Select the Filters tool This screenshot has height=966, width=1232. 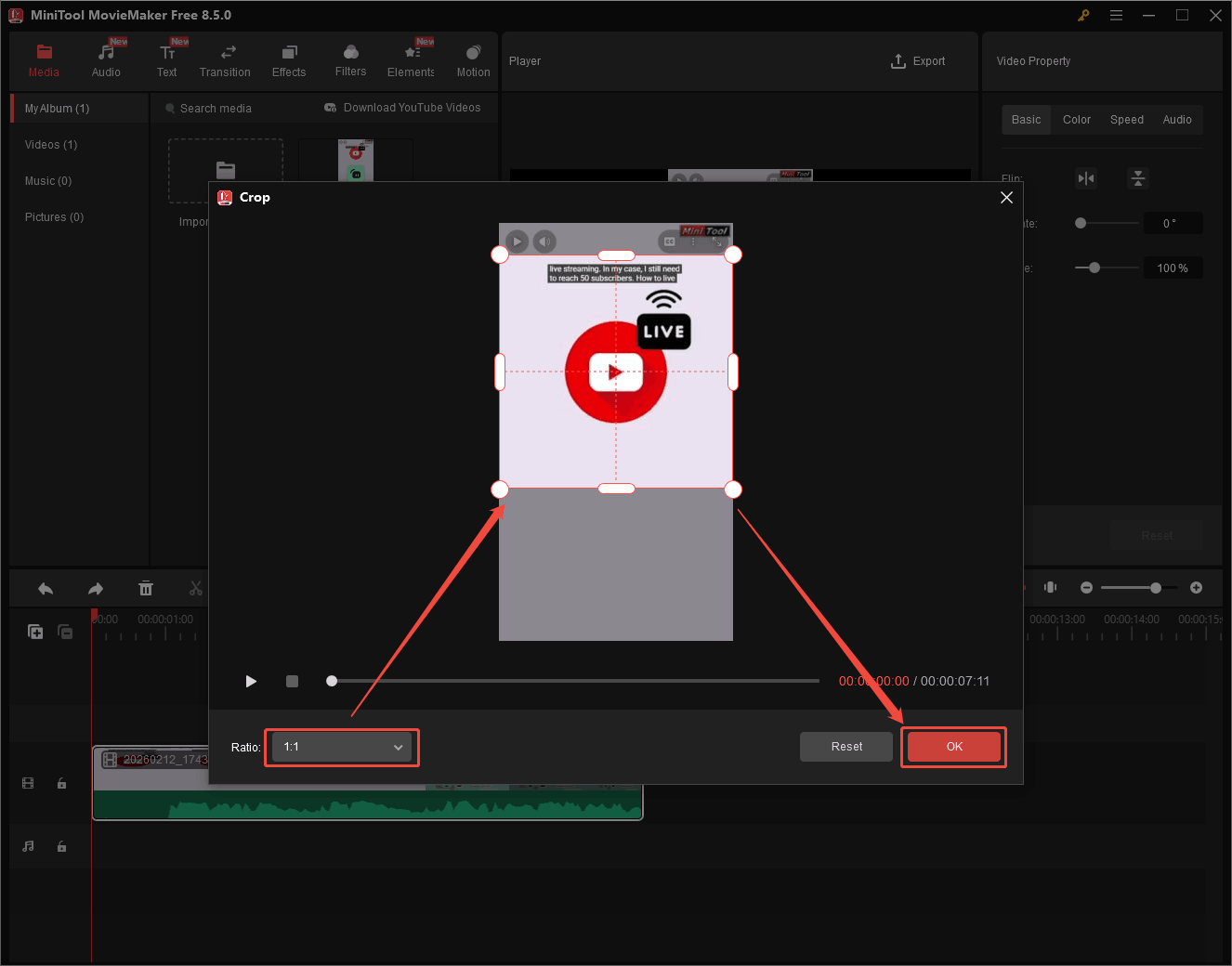[350, 59]
